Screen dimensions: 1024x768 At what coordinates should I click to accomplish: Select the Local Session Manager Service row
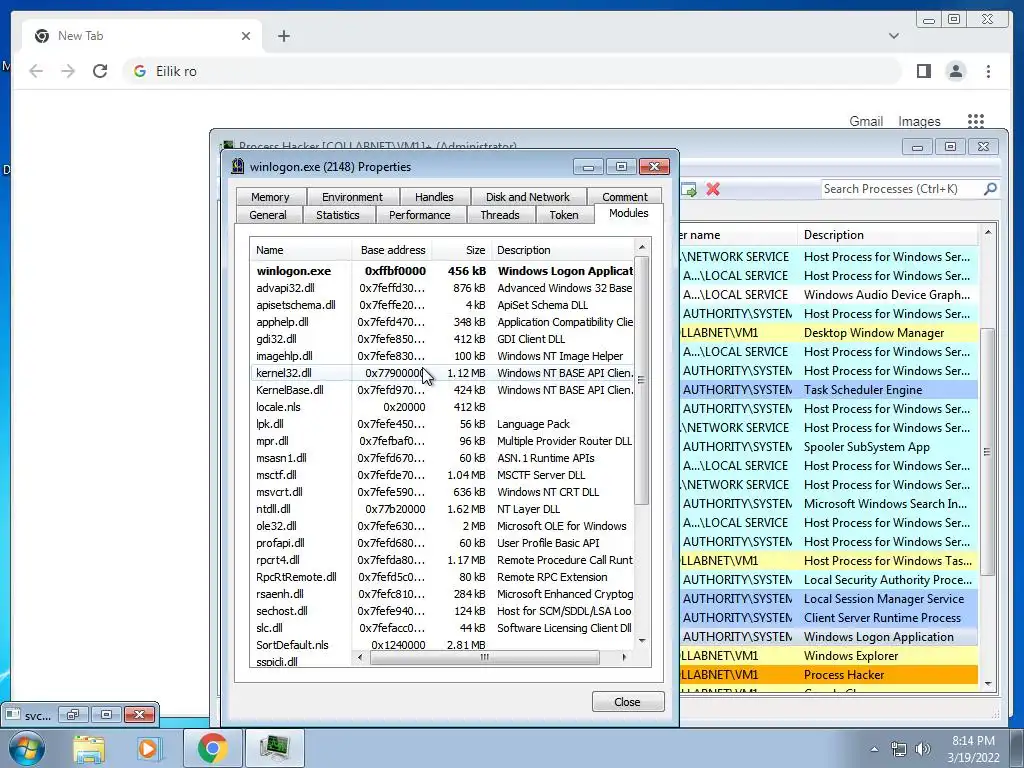829,599
